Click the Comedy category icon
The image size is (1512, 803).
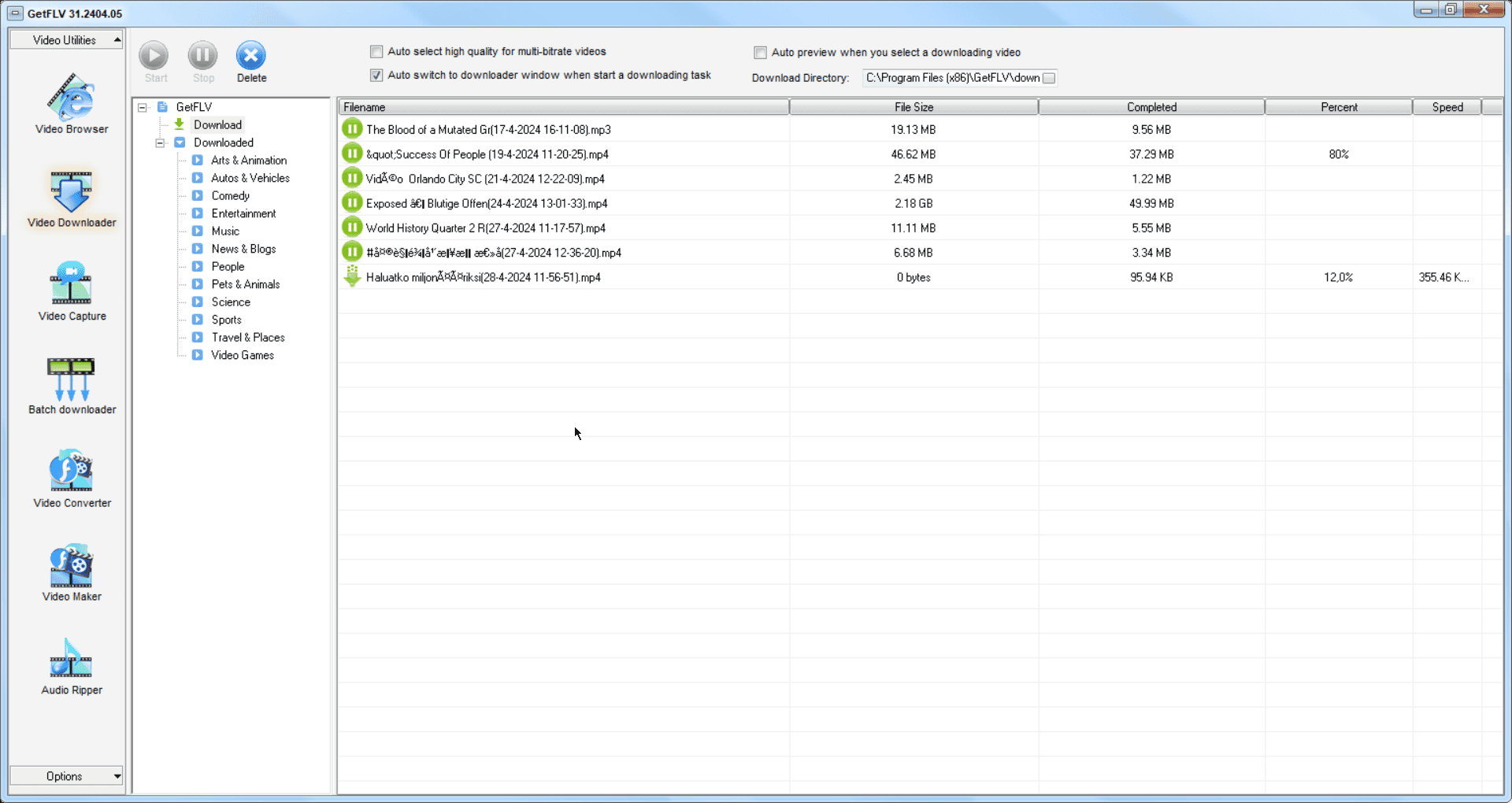[198, 195]
